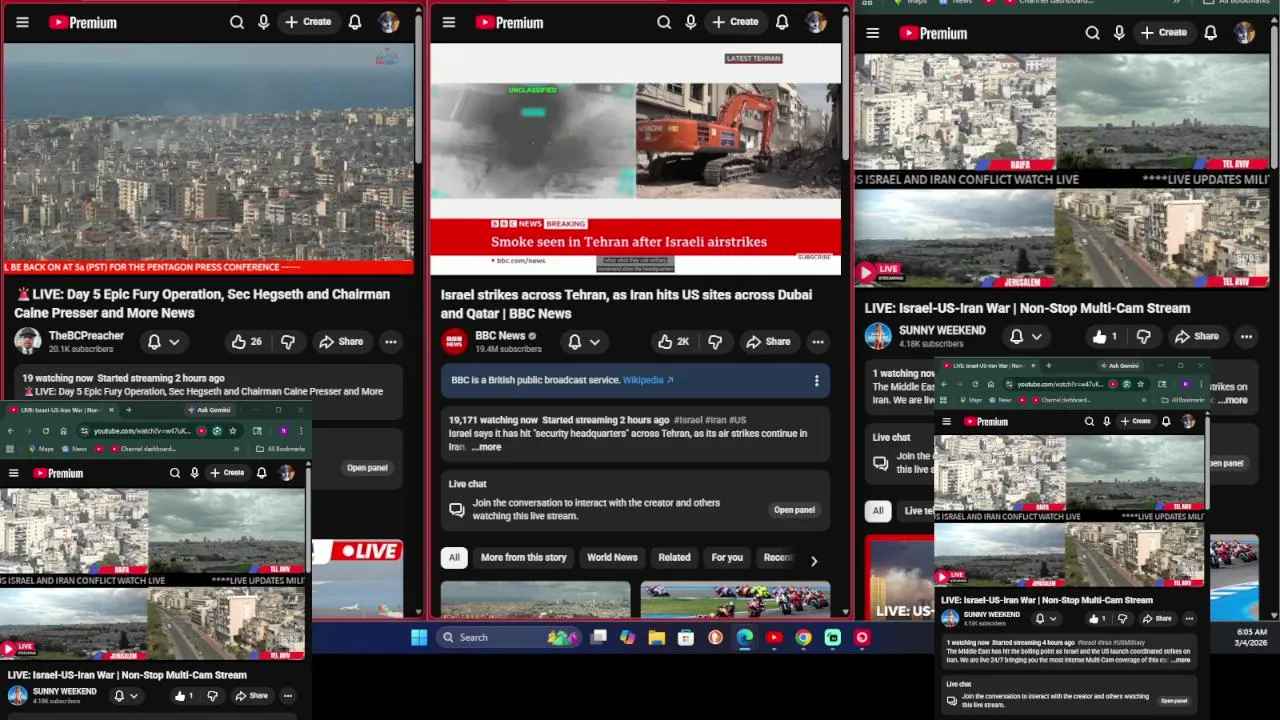Open more actions in top-right SUNNY WEEKEND window
1280x720 pixels.
point(1246,337)
